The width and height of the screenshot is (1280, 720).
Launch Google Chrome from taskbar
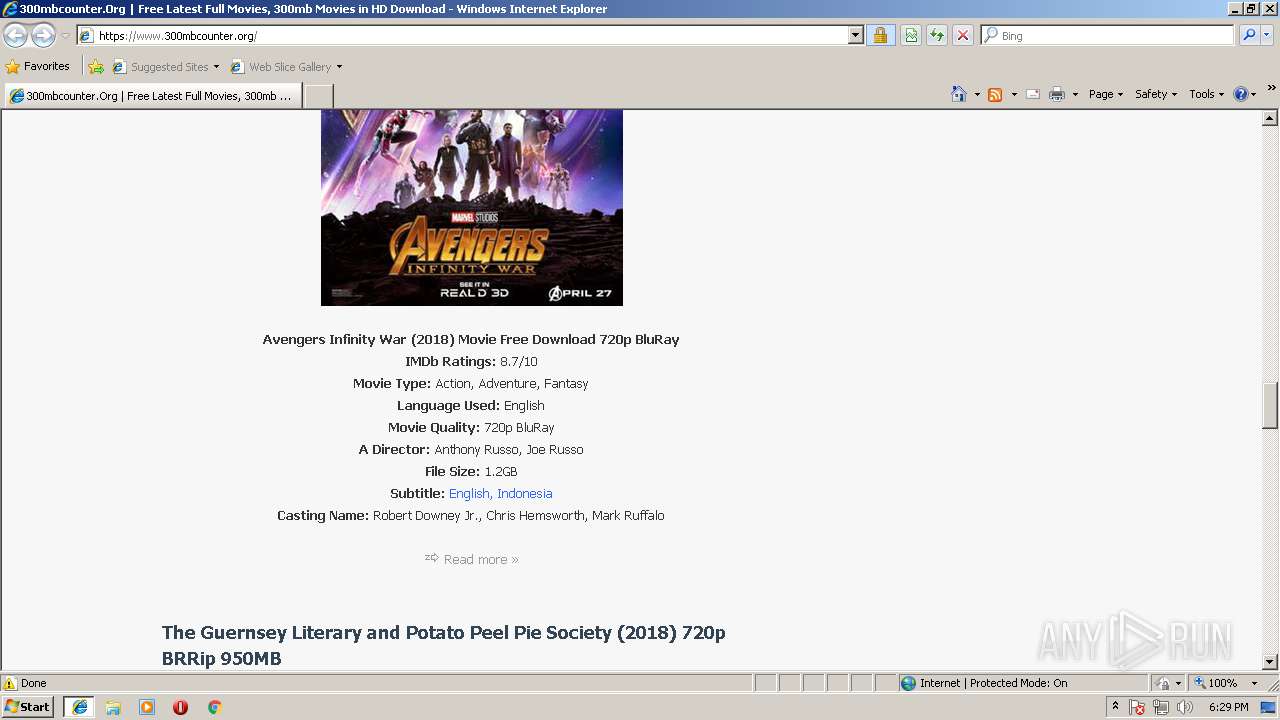214,707
